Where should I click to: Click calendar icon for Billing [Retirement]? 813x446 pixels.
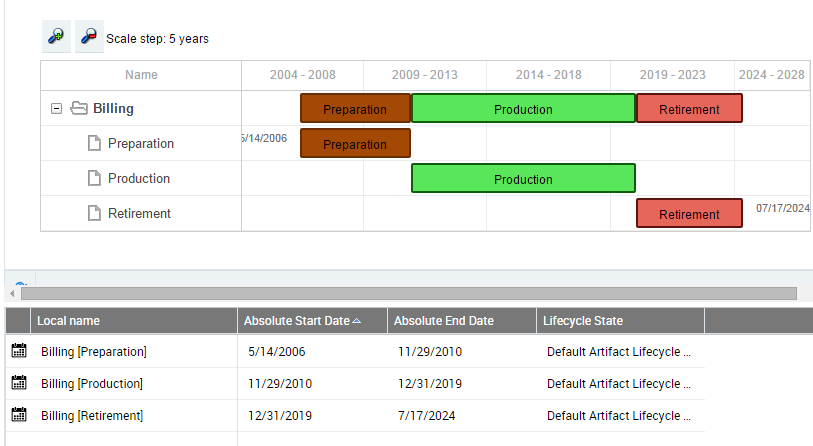(x=19, y=415)
